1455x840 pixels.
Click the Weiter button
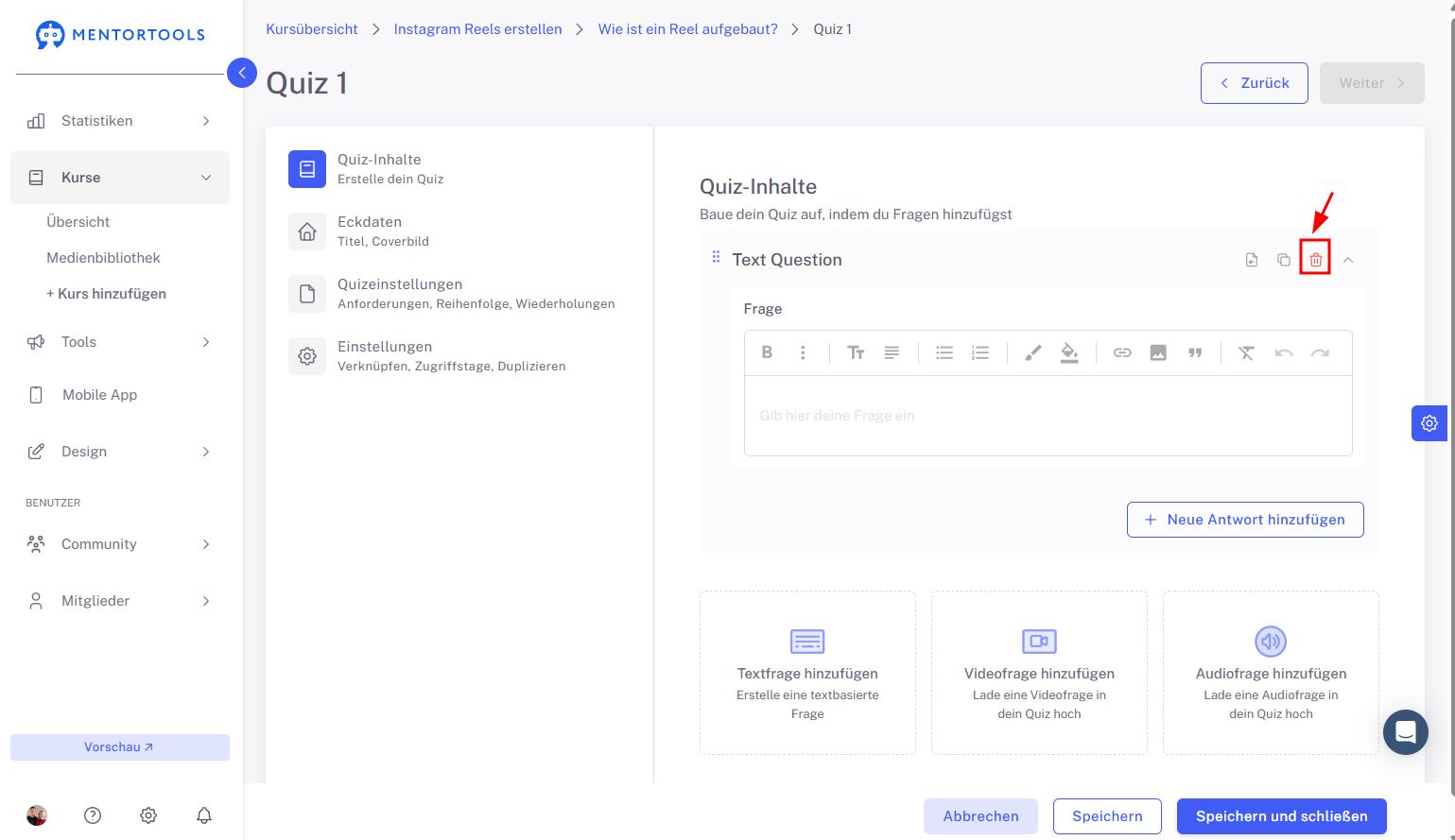1372,83
